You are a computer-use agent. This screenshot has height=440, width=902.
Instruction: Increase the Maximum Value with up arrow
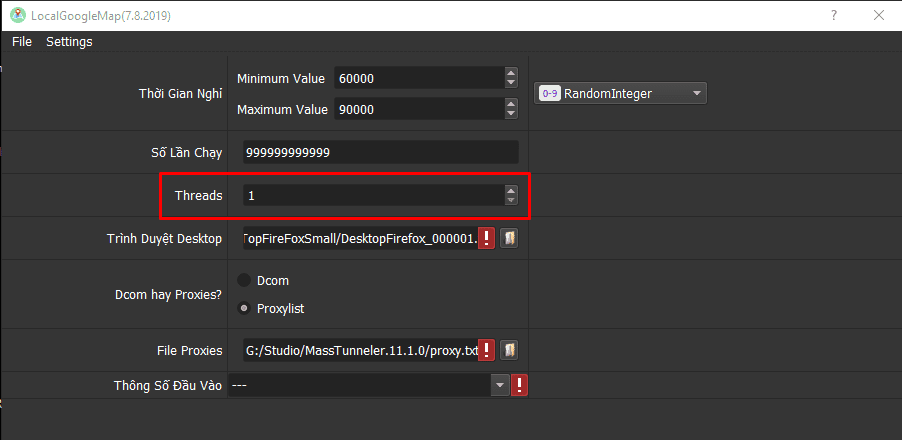point(511,104)
